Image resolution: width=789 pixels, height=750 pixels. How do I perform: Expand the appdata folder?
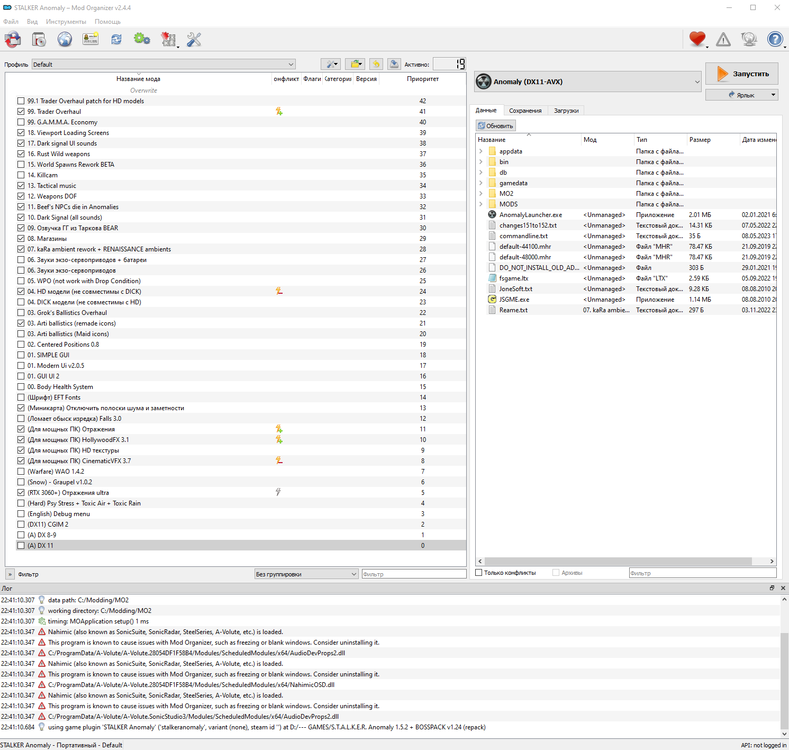point(481,151)
